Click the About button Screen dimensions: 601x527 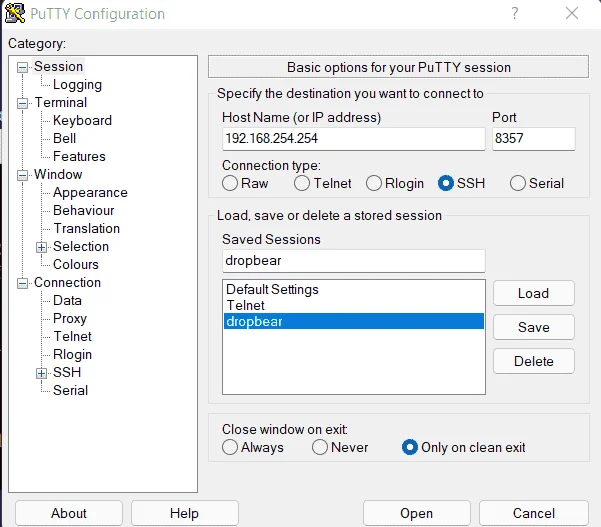[69, 513]
